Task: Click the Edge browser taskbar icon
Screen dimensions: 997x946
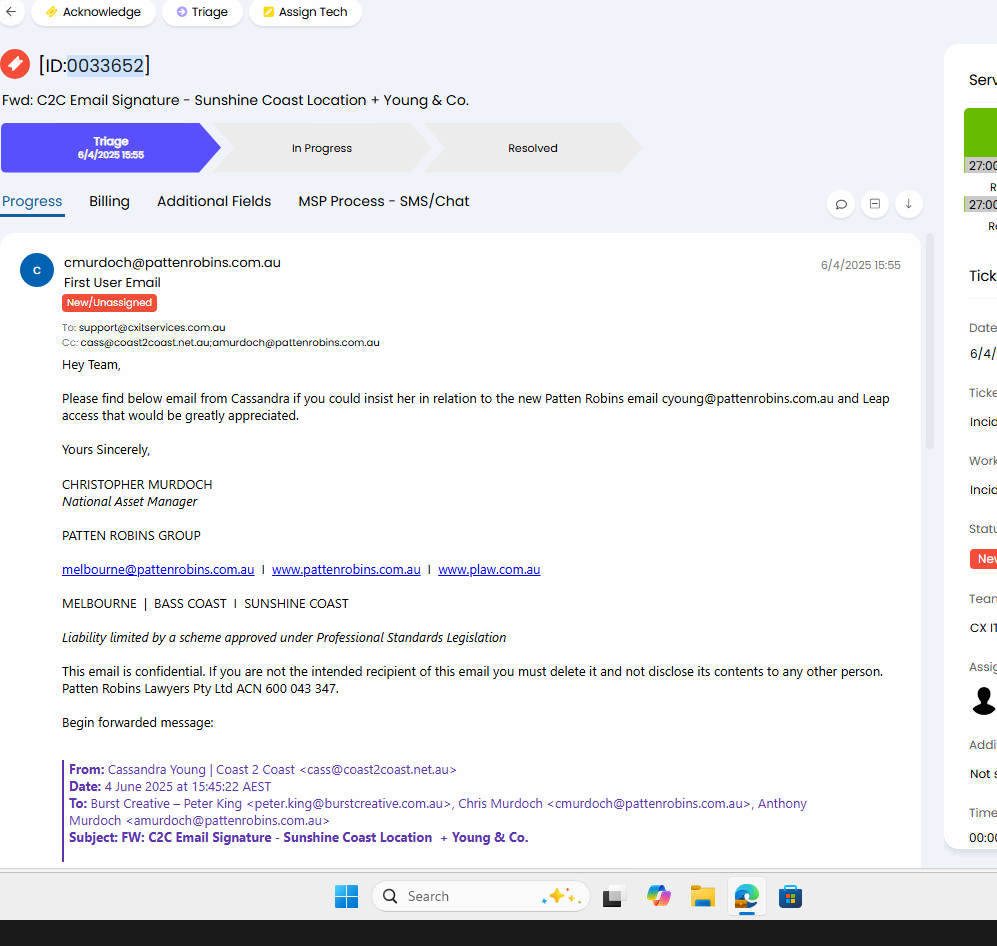Action: pyautogui.click(x=746, y=896)
